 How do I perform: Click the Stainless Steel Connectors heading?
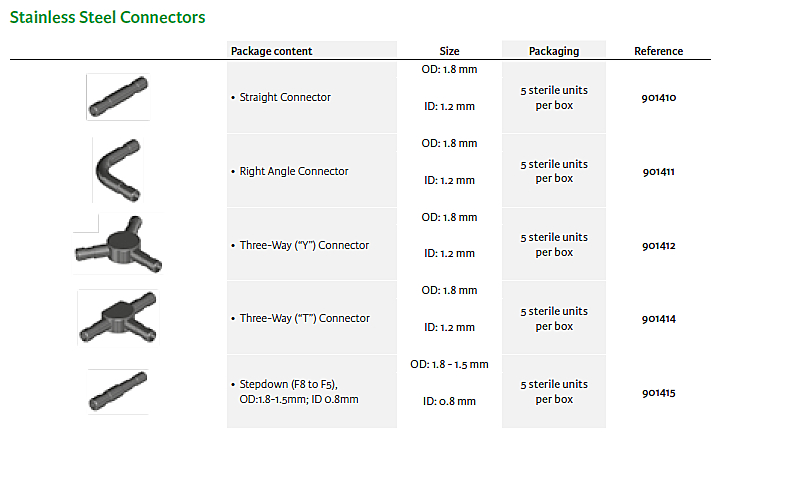(x=108, y=18)
